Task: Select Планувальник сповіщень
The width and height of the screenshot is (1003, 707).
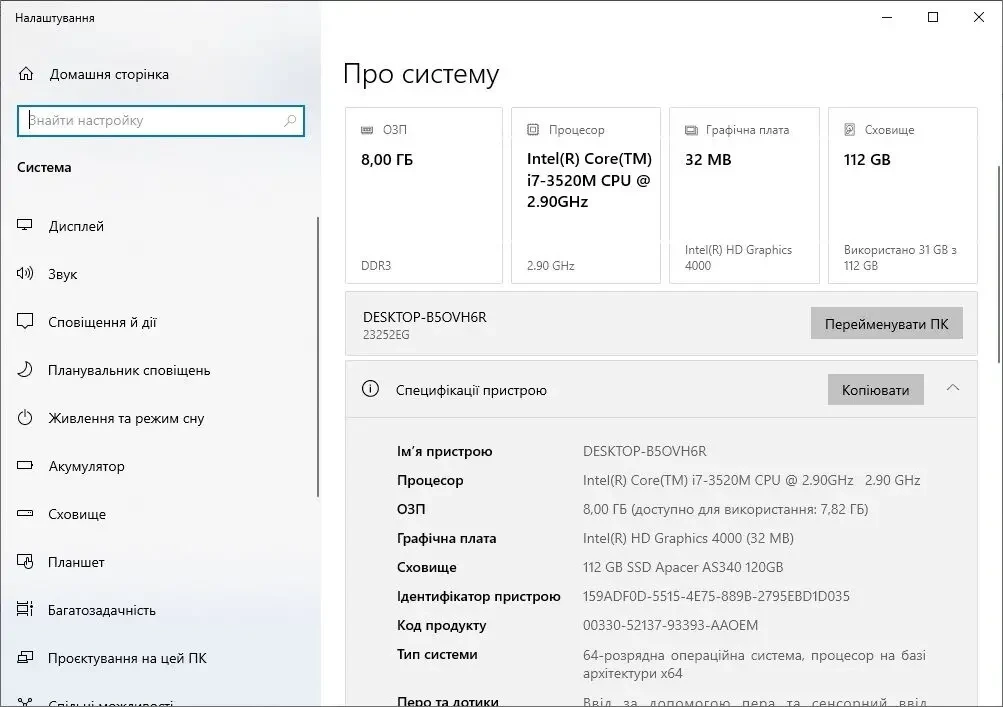Action: pyautogui.click(x=129, y=370)
